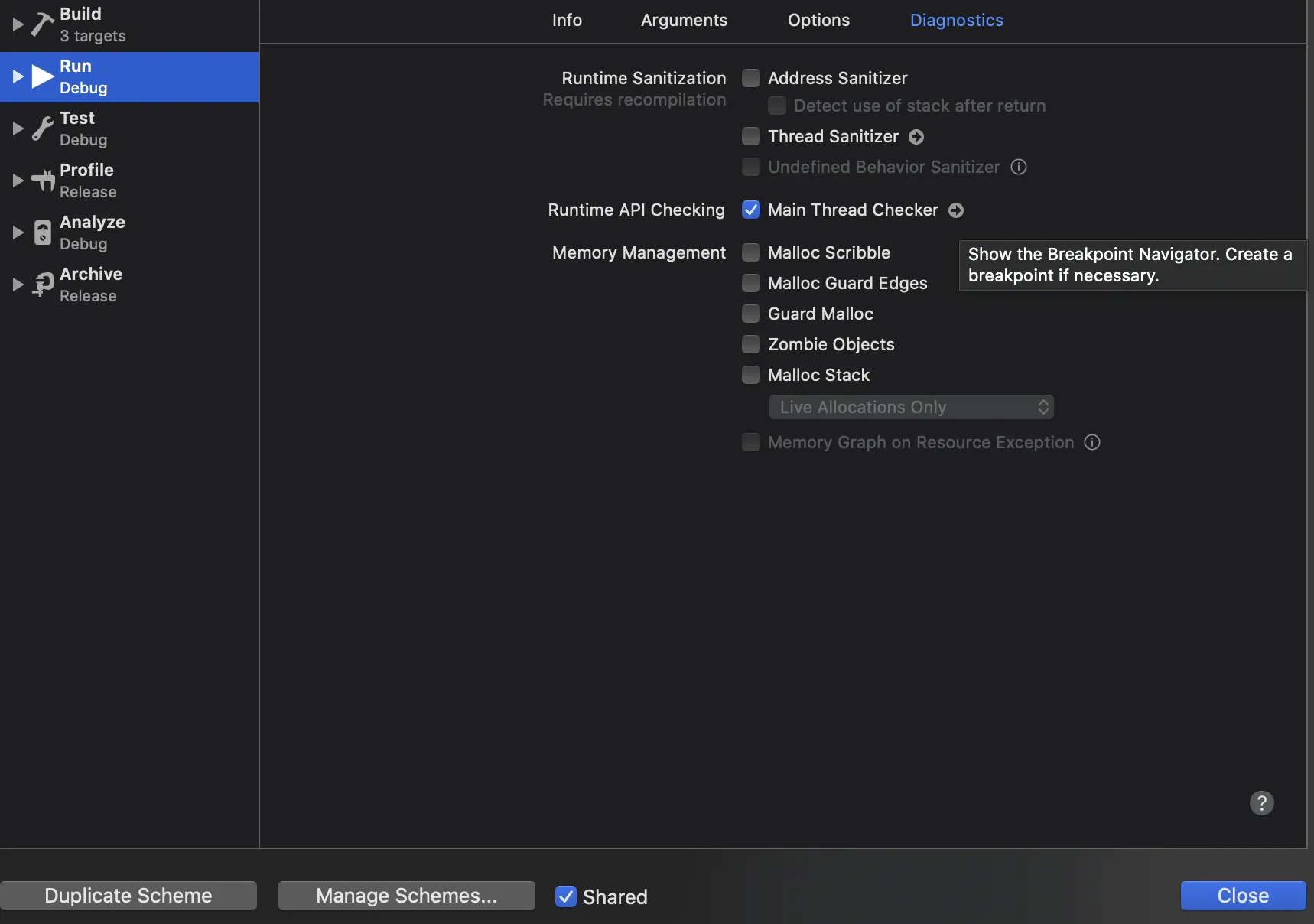Toggle Detect use of stack after return
This screenshot has width=1314, height=924.
[777, 106]
